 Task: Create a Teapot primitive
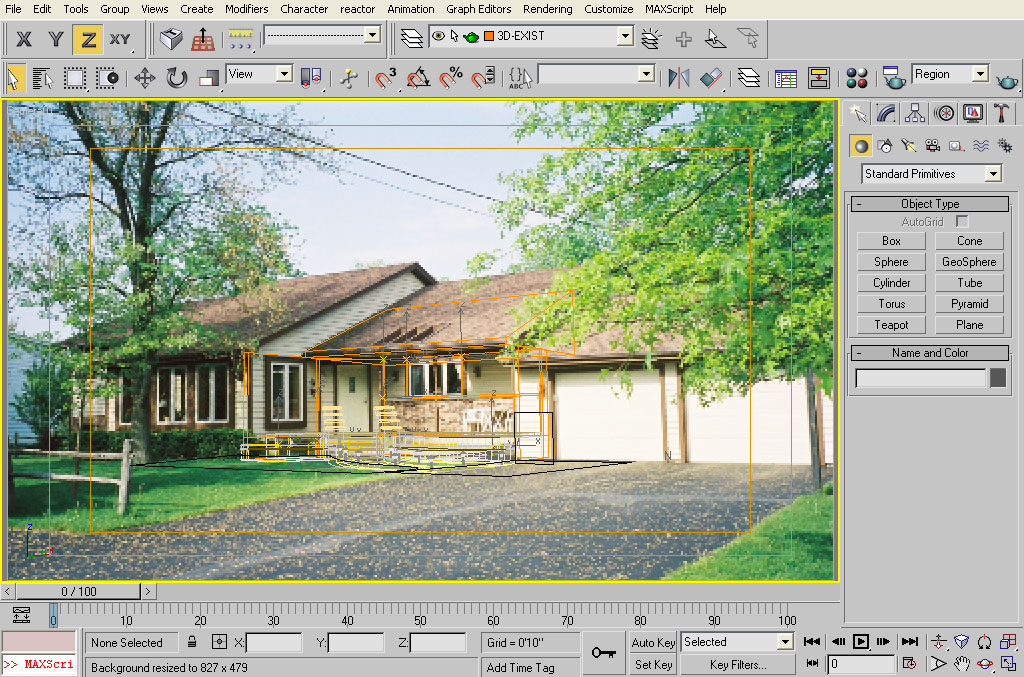[x=891, y=325]
